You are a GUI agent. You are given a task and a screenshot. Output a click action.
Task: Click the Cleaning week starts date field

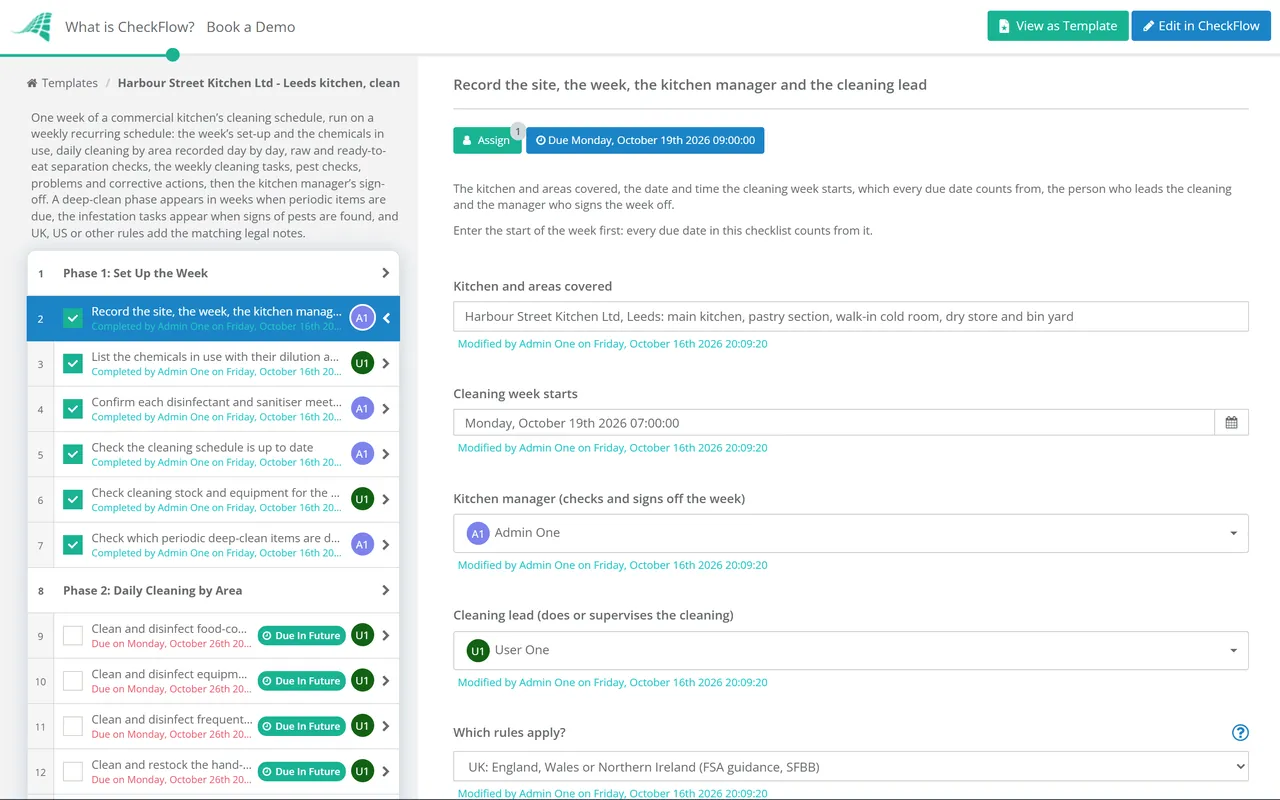pos(834,423)
